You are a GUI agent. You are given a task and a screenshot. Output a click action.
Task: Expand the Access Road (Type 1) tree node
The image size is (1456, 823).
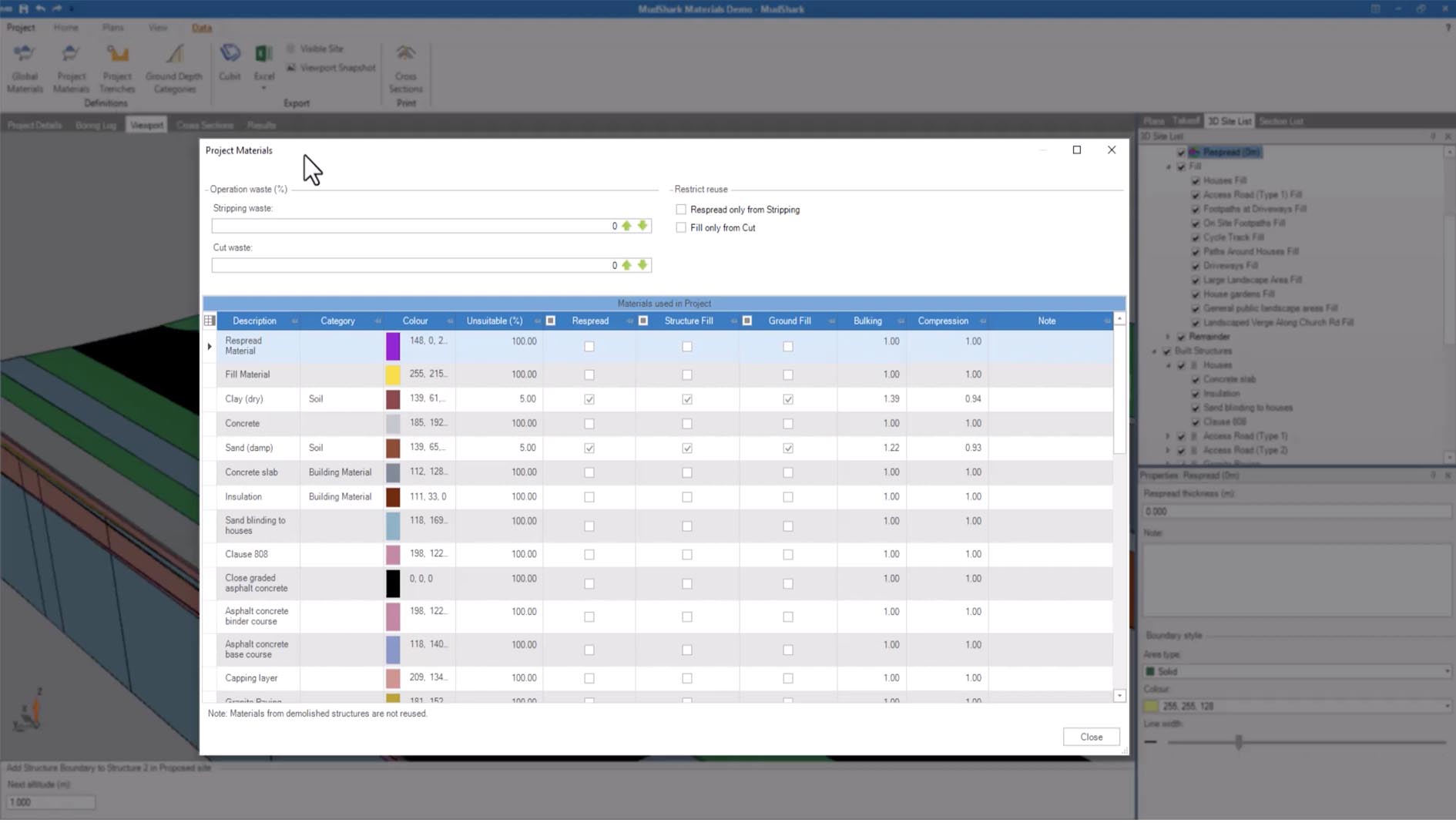1168,436
